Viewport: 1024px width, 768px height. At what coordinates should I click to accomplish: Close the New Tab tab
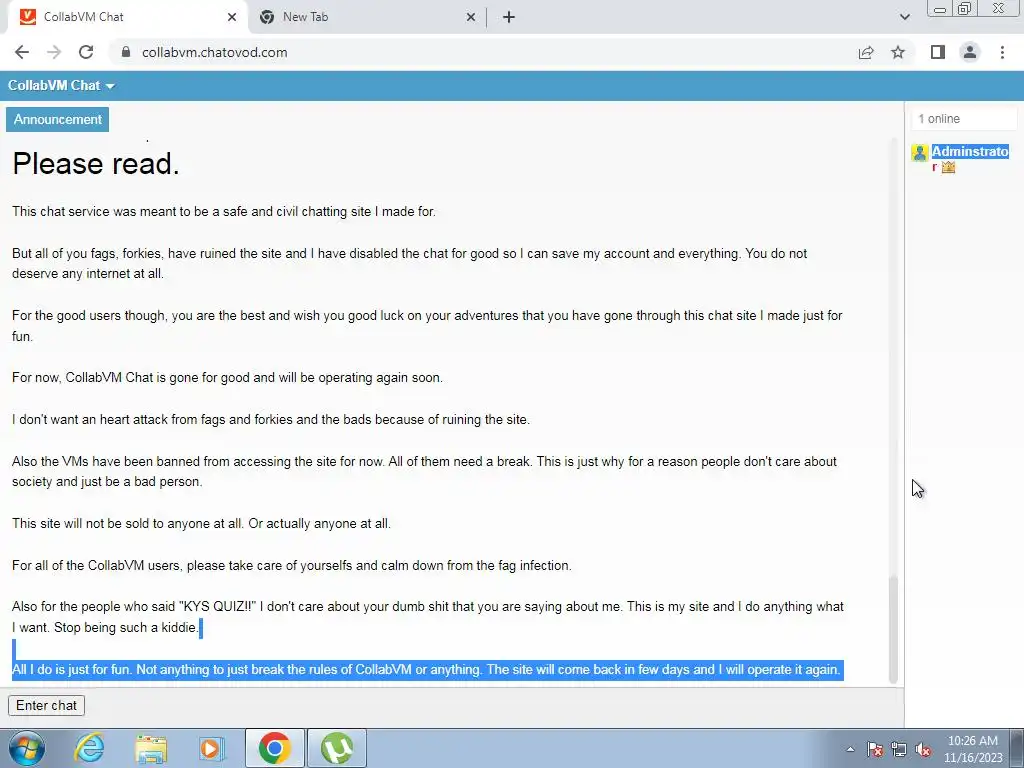tap(471, 17)
